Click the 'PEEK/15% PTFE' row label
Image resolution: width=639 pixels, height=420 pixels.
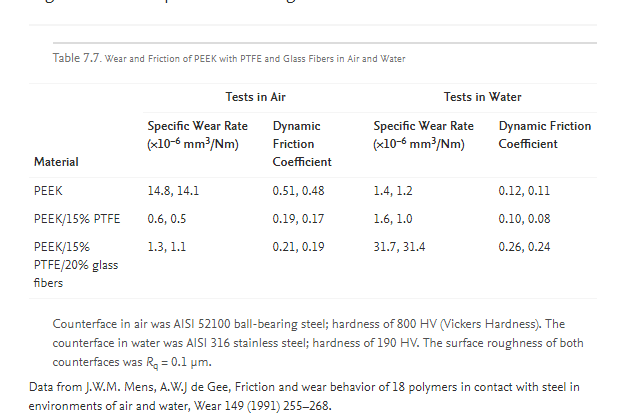76,219
